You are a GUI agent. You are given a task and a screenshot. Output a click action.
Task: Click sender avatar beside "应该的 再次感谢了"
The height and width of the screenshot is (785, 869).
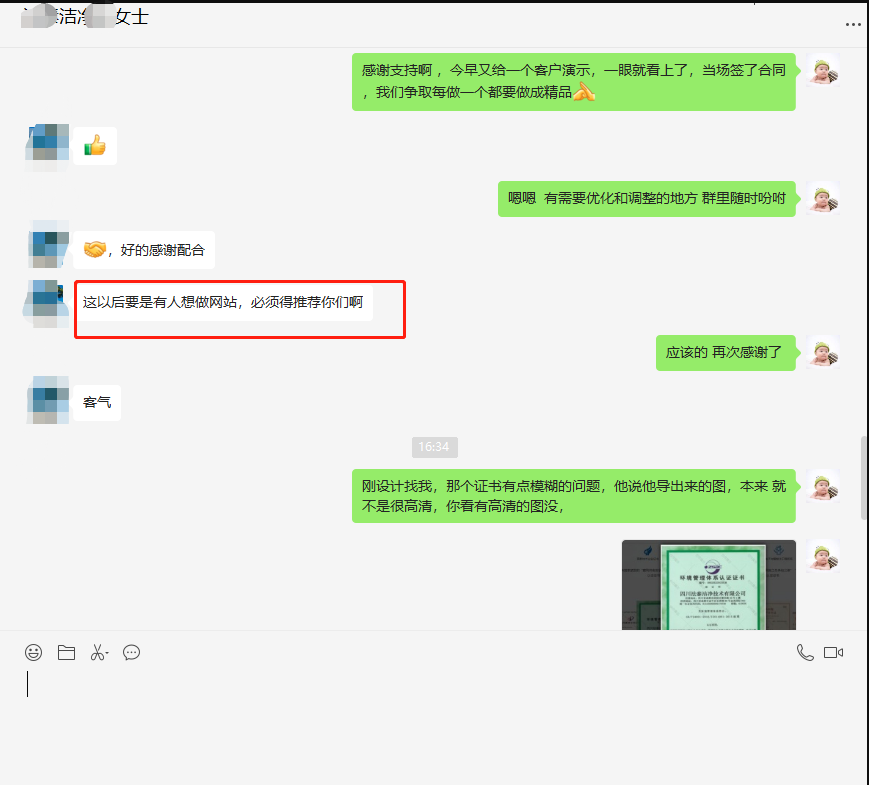coord(822,352)
